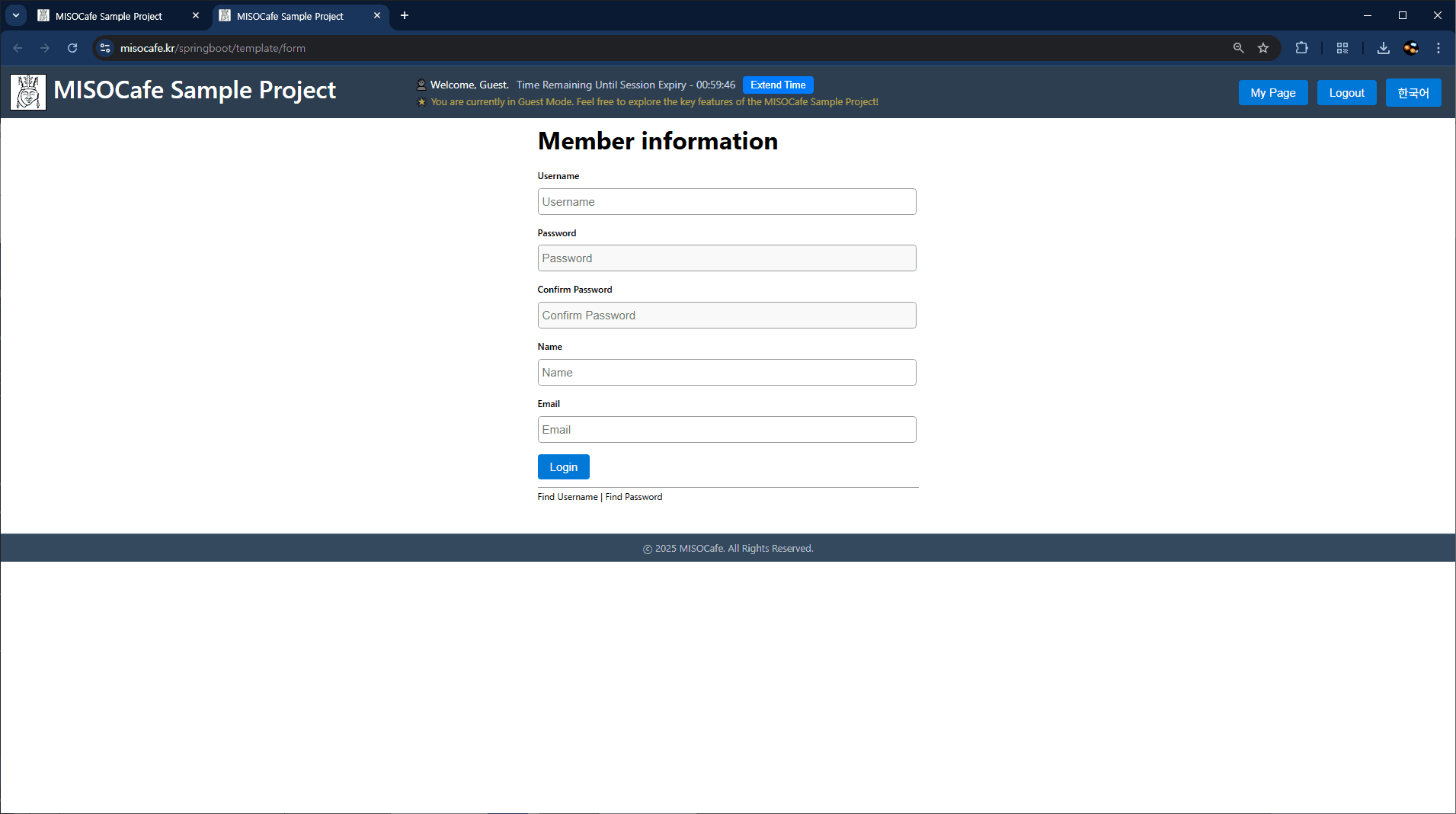Switch language to 한국어
This screenshot has width=1456, height=814.
(1413, 93)
